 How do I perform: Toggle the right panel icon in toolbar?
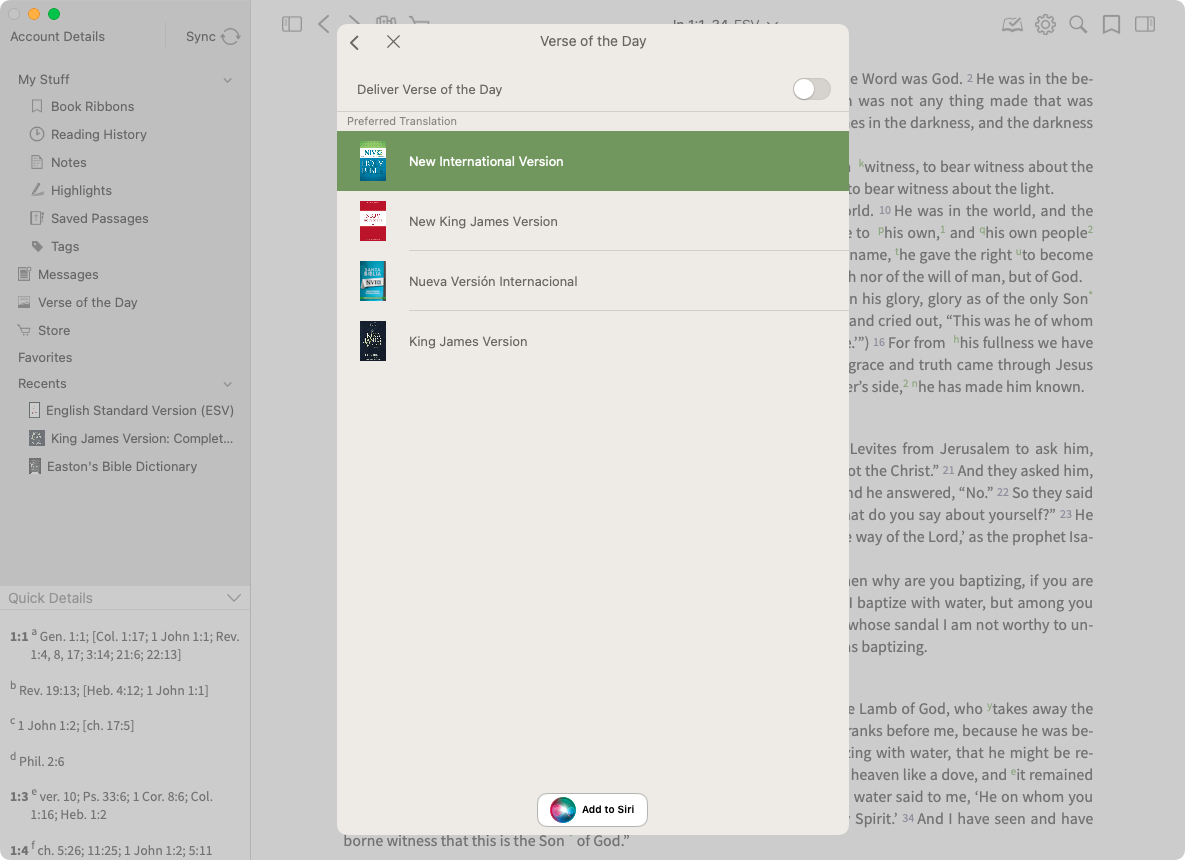click(x=1145, y=24)
